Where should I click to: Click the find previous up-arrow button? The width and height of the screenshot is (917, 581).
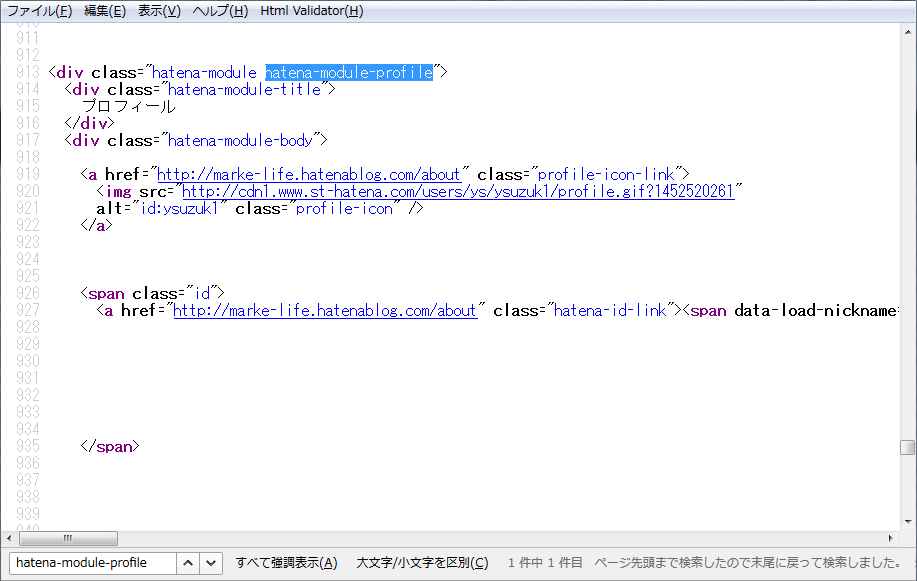[x=188, y=563]
